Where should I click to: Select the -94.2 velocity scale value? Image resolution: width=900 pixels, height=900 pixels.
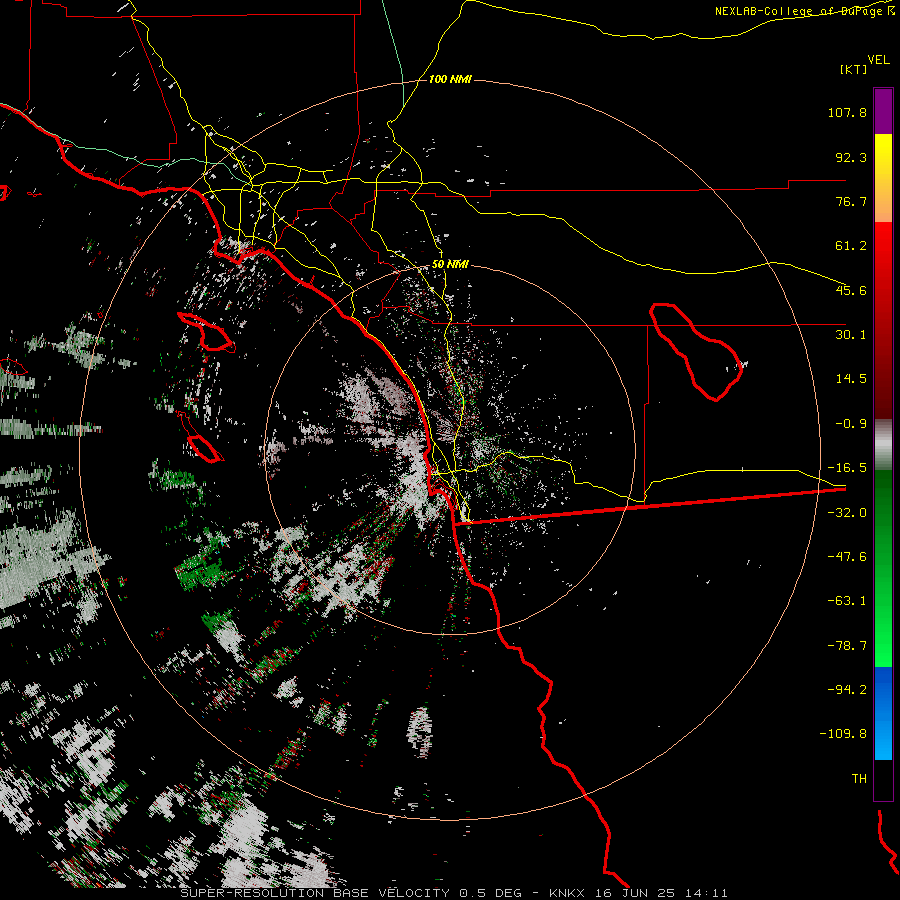click(847, 690)
